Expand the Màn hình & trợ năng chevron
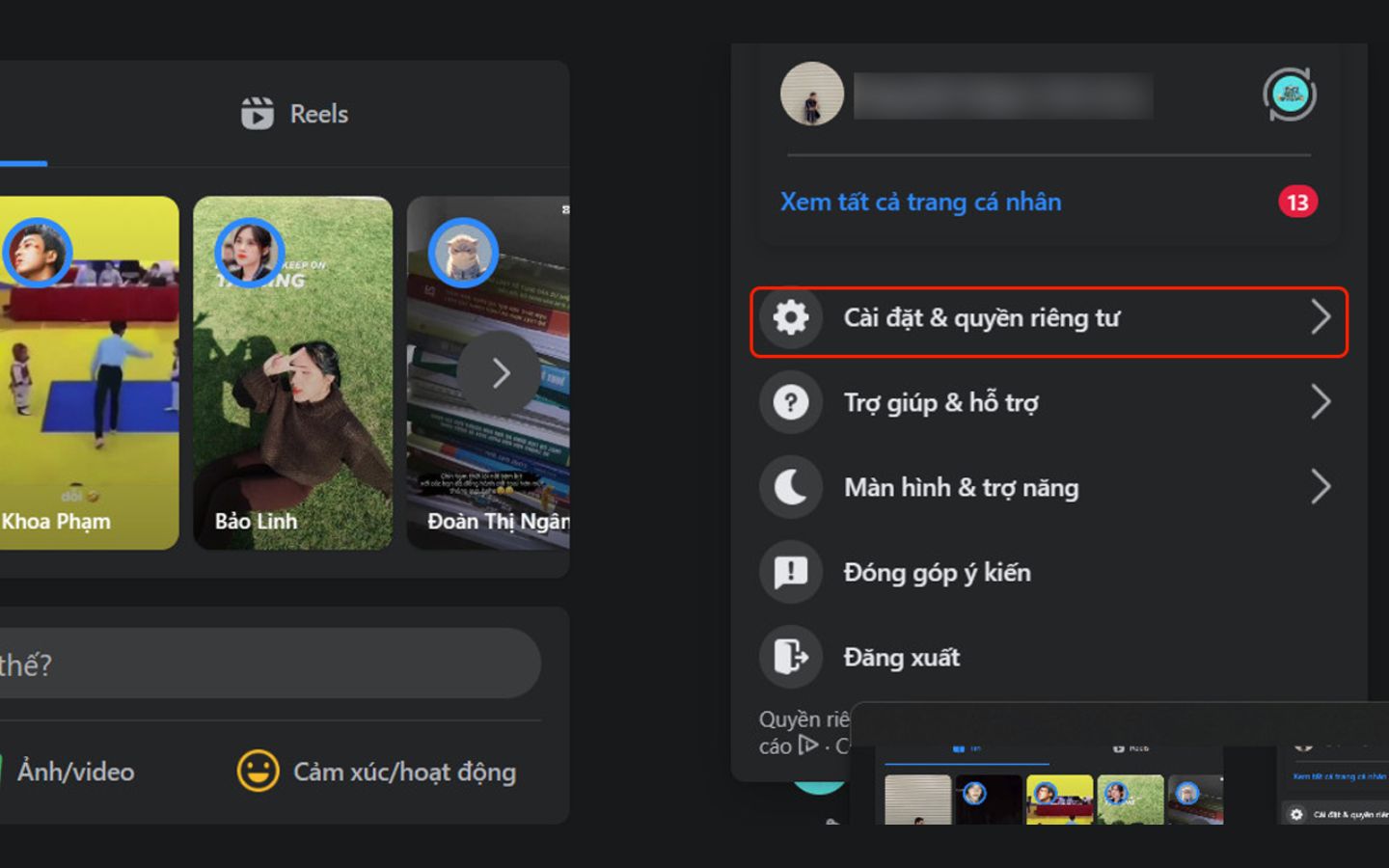Image resolution: width=1389 pixels, height=868 pixels. click(1321, 487)
